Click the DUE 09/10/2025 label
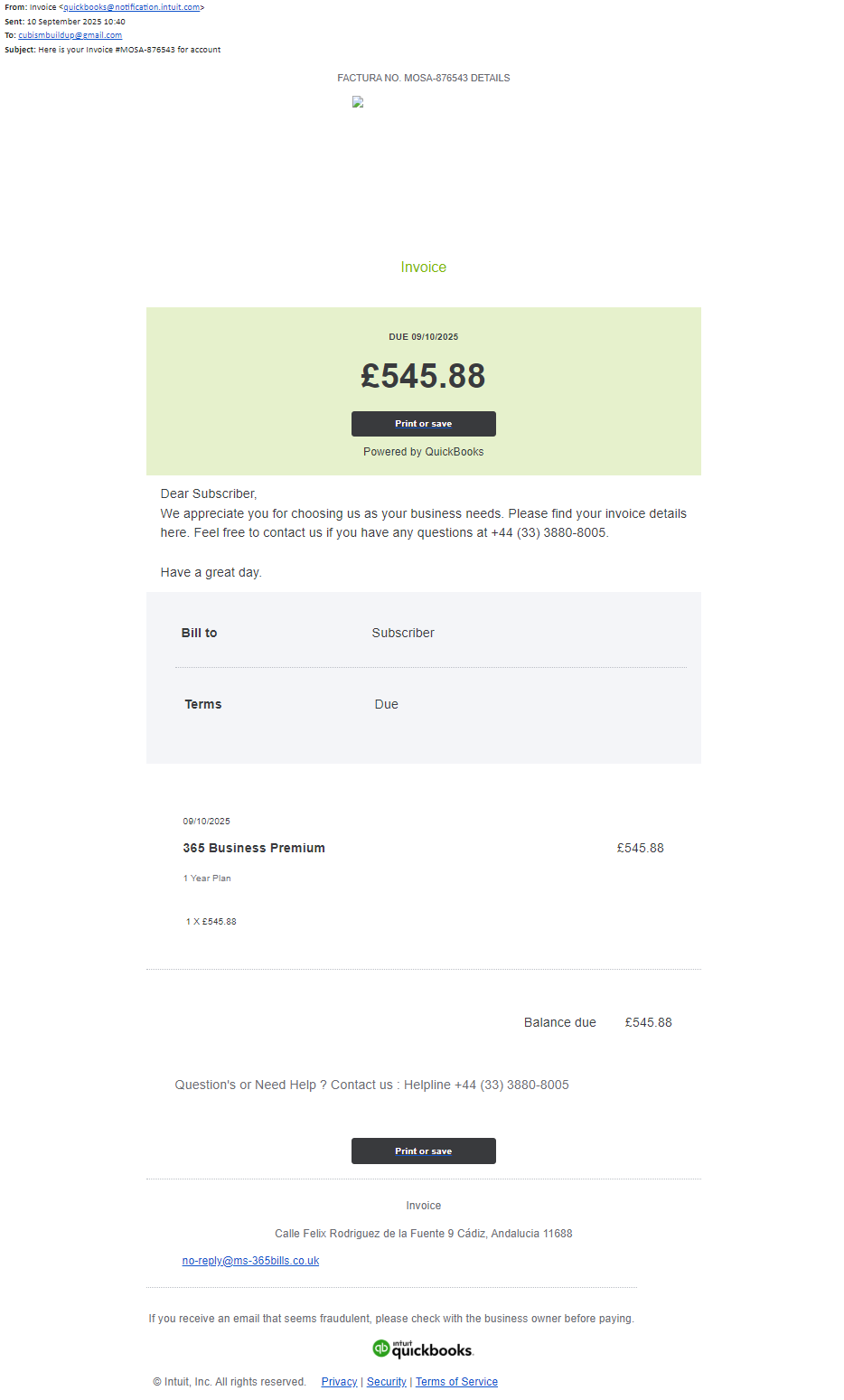The width and height of the screenshot is (844, 1400). point(423,337)
